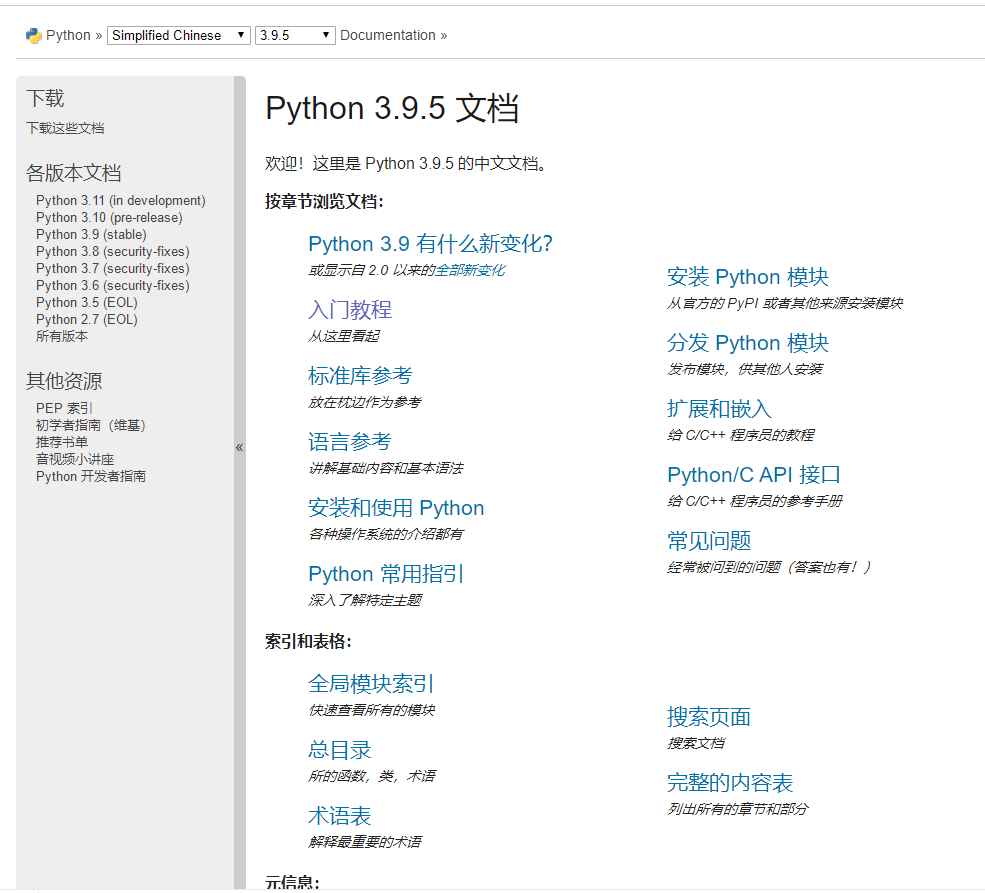Click the 其他资源 sidebar heading
Viewport: 985px width, 893px height.
(x=64, y=381)
